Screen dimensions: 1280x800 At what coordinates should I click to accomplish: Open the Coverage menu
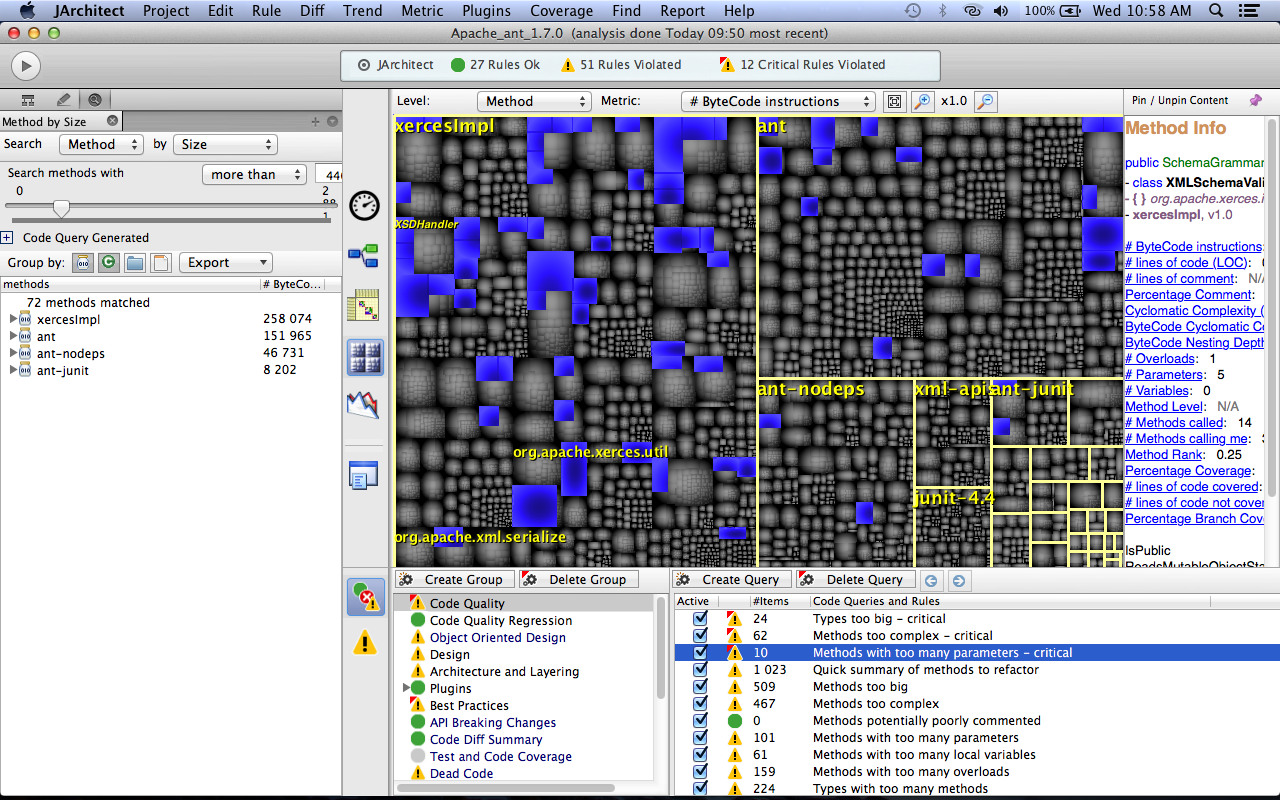[561, 11]
